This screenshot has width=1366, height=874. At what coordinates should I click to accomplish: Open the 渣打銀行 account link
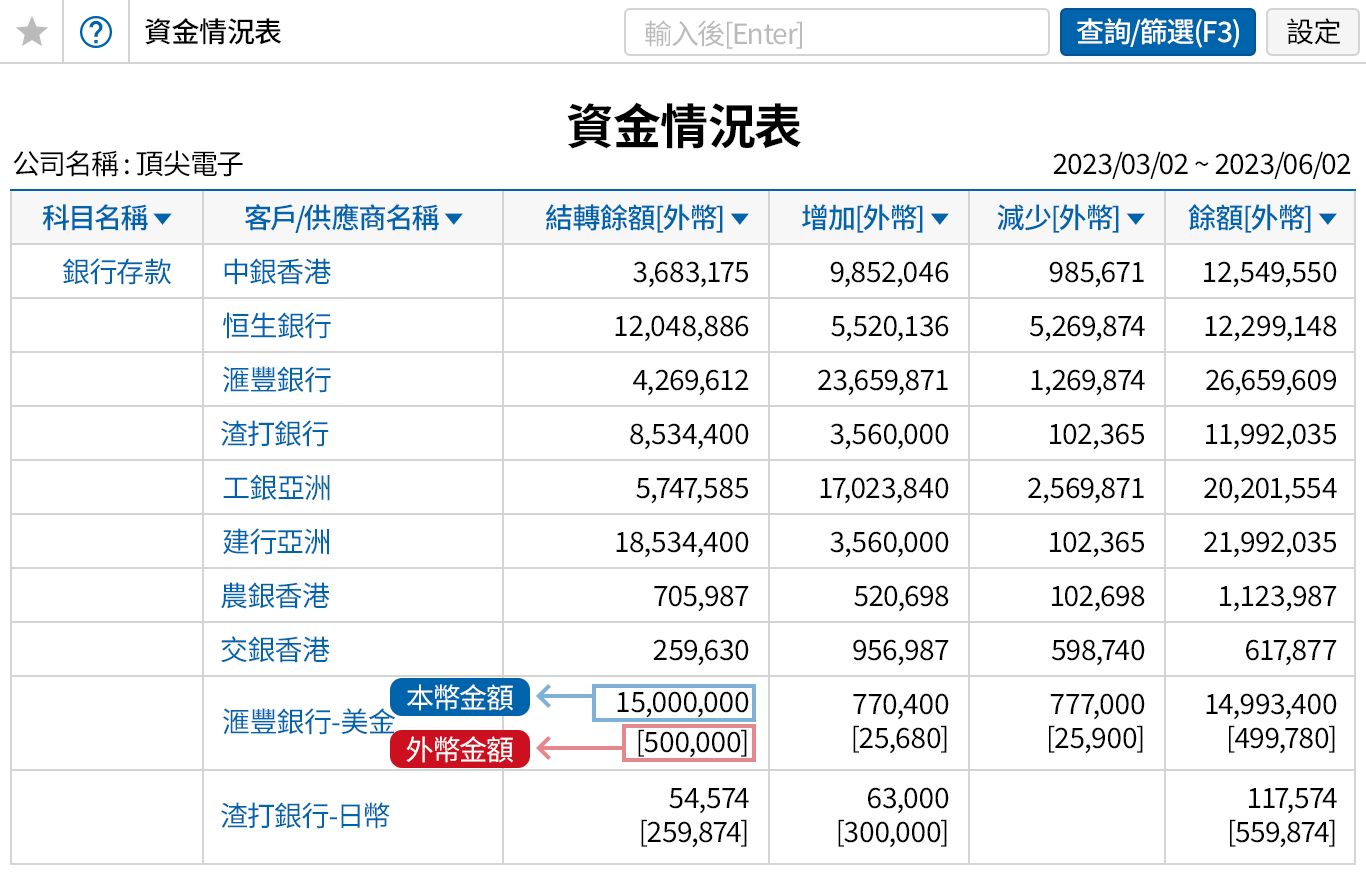tap(276, 433)
